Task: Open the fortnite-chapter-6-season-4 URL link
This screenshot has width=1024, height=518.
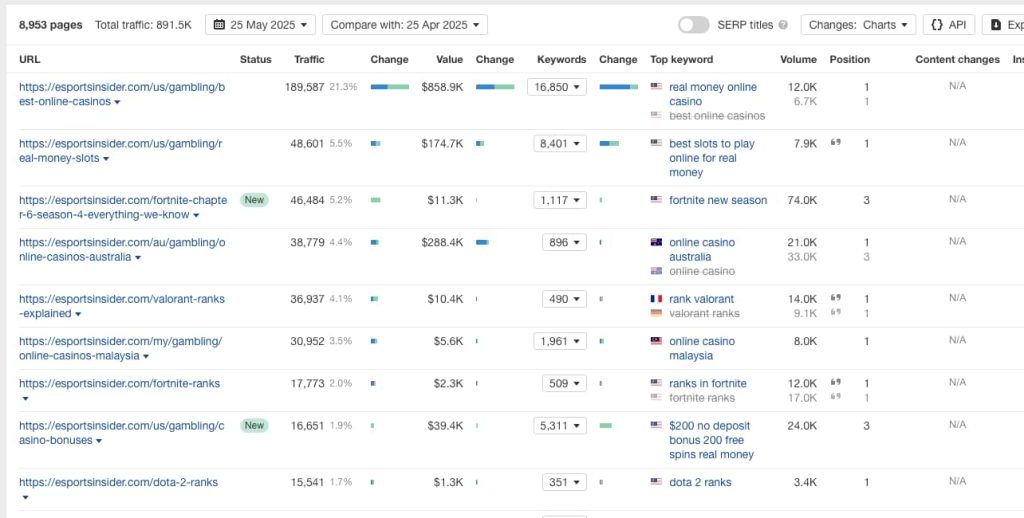Action: click(123, 208)
